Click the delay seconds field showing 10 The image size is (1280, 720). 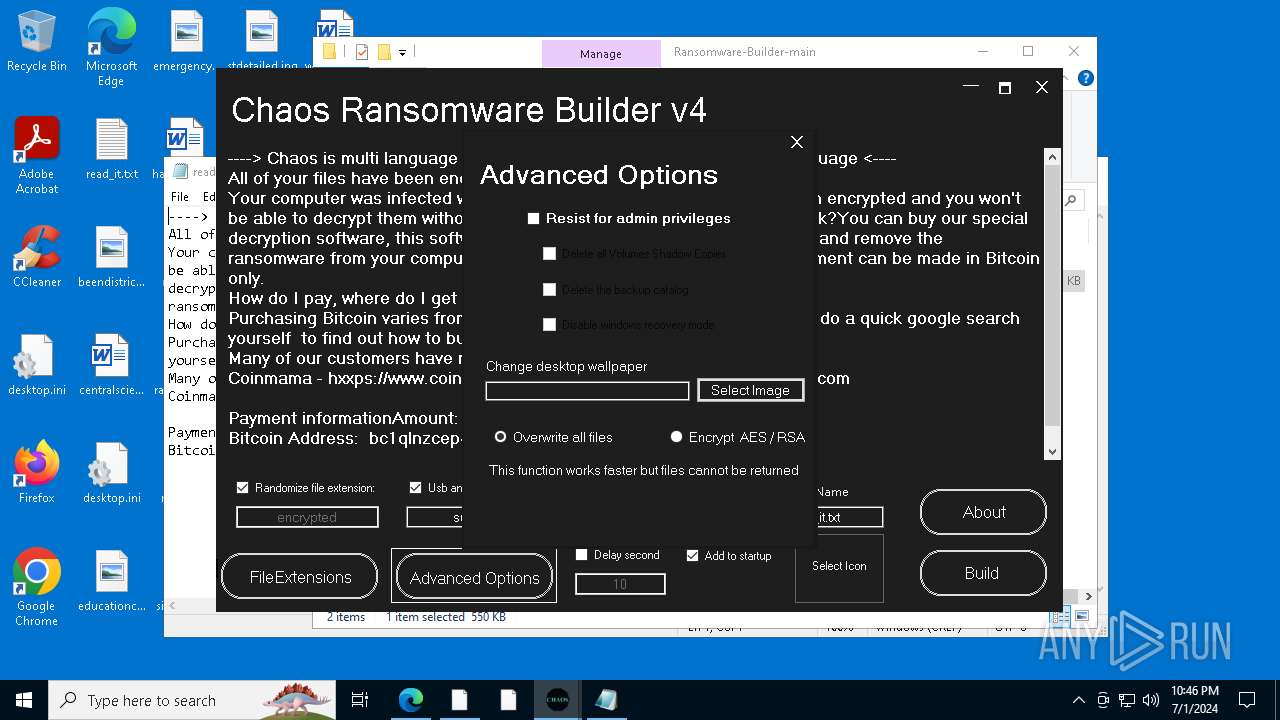click(620, 584)
